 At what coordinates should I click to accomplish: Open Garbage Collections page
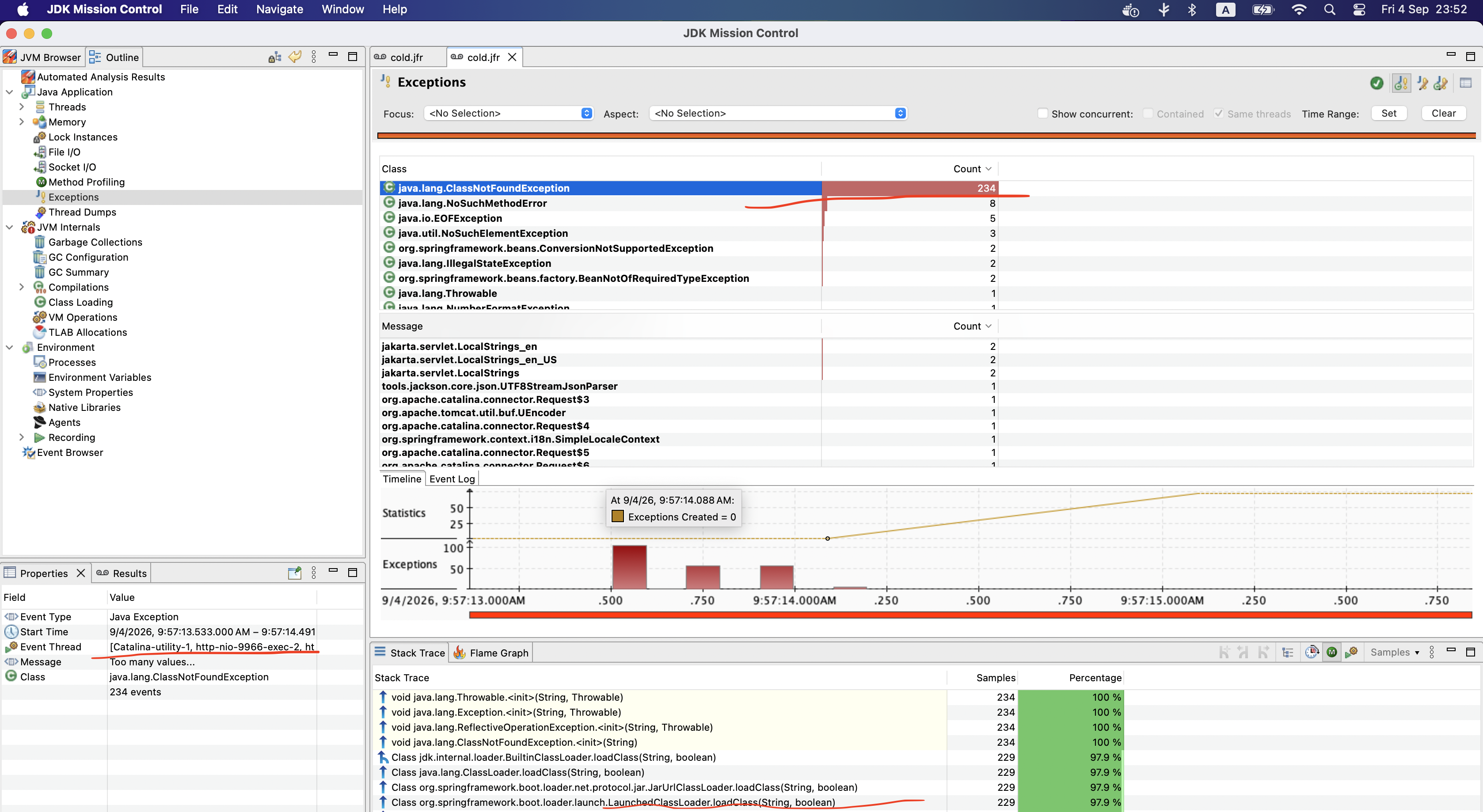tap(95, 242)
